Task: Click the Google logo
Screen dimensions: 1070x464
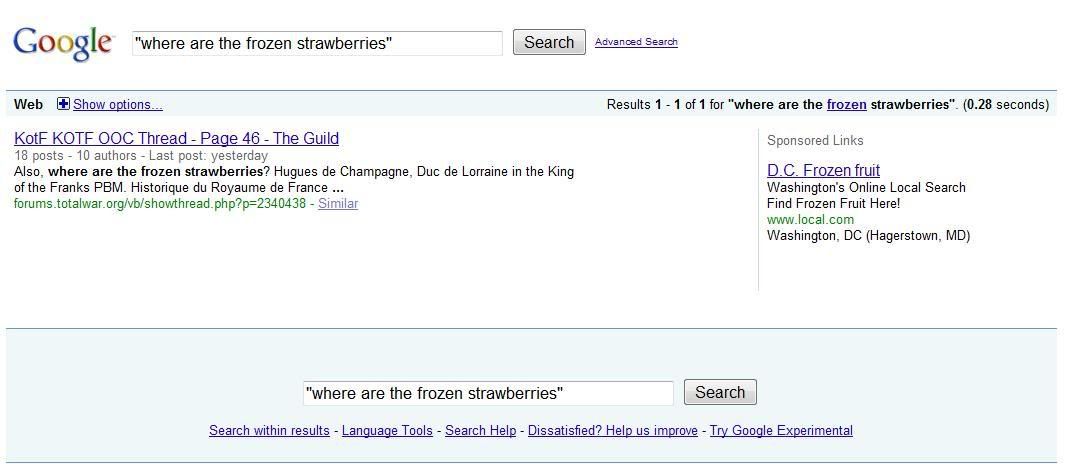Action: 63,43
